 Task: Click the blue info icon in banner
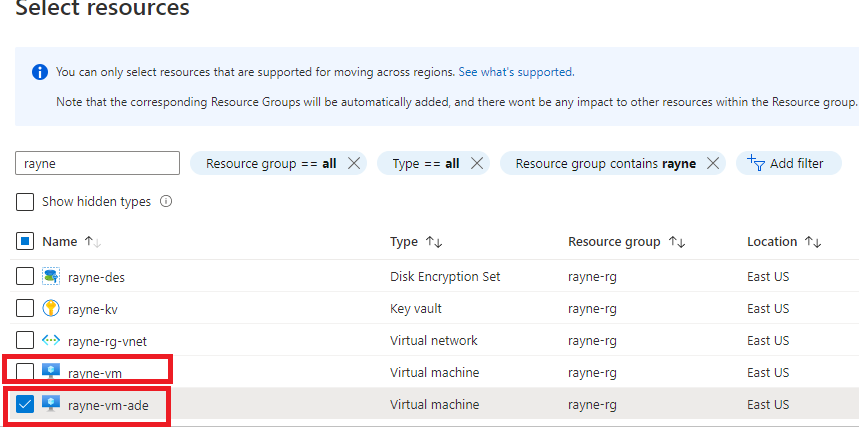(40, 72)
